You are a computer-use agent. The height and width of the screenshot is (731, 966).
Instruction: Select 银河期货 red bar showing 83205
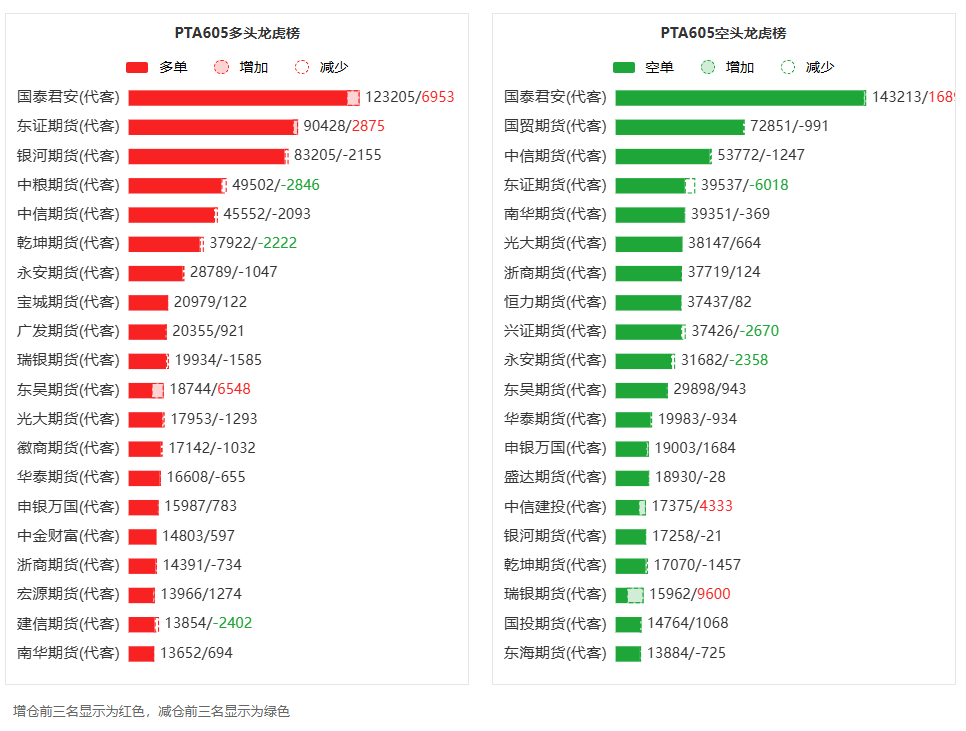207,156
